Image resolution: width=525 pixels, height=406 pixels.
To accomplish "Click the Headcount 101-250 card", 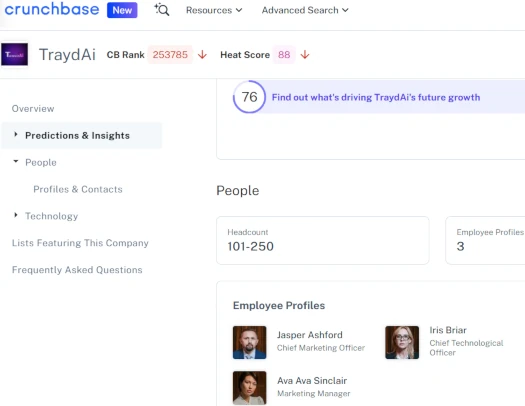I will click(323, 240).
